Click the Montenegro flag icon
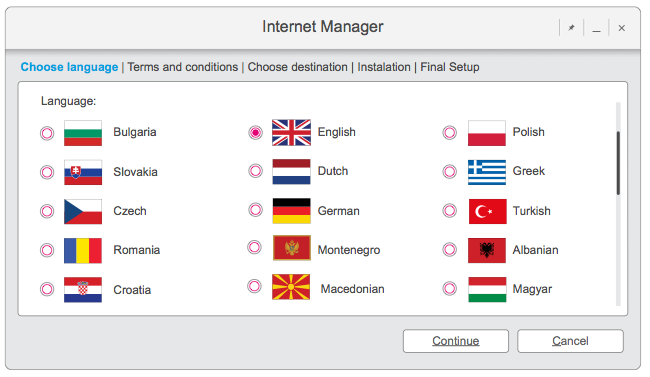The image size is (650, 377). 291,248
